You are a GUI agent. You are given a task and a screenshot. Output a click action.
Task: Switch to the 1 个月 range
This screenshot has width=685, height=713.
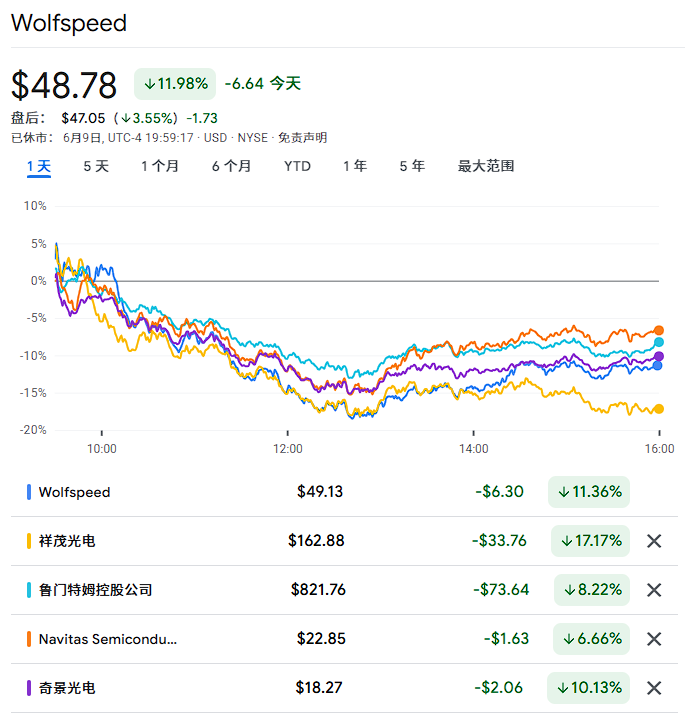click(160, 166)
